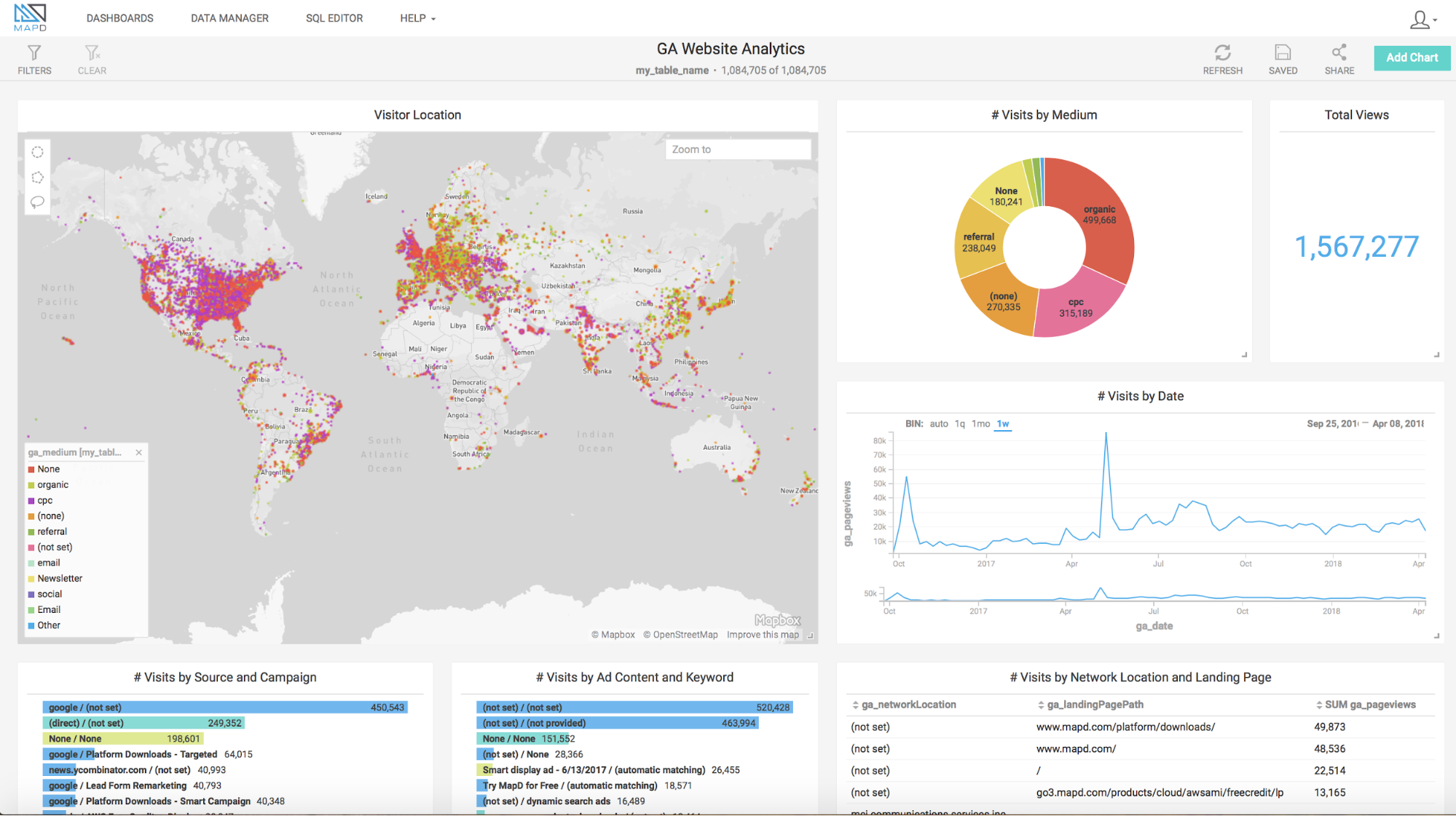Image resolution: width=1456 pixels, height=816 pixels.
Task: Switch bin to auto
Action: click(939, 424)
